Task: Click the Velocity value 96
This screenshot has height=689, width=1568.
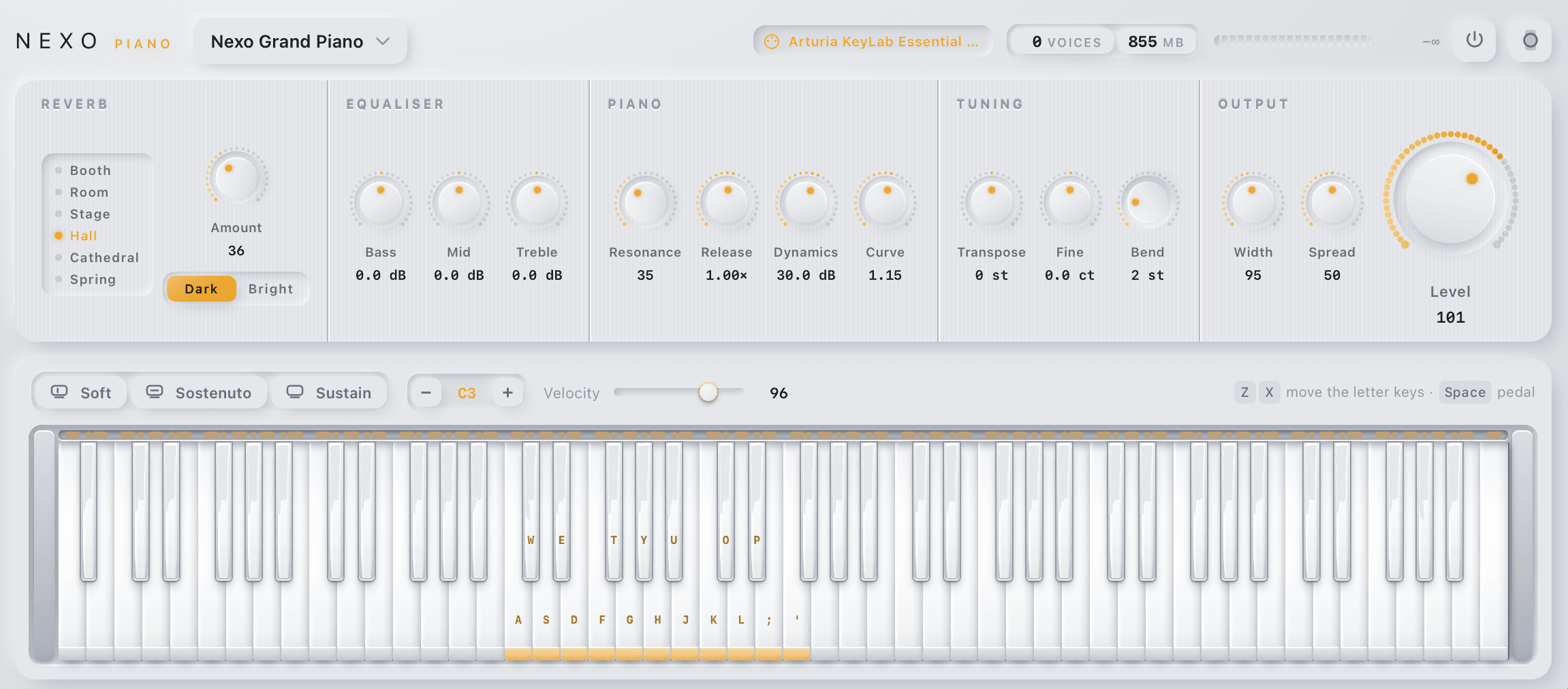Action: tap(779, 393)
